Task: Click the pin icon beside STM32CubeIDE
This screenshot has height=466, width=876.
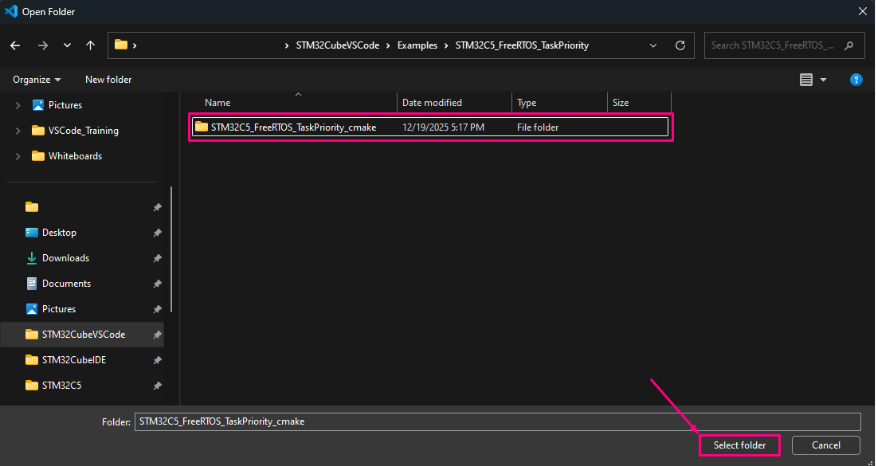Action: coord(158,360)
